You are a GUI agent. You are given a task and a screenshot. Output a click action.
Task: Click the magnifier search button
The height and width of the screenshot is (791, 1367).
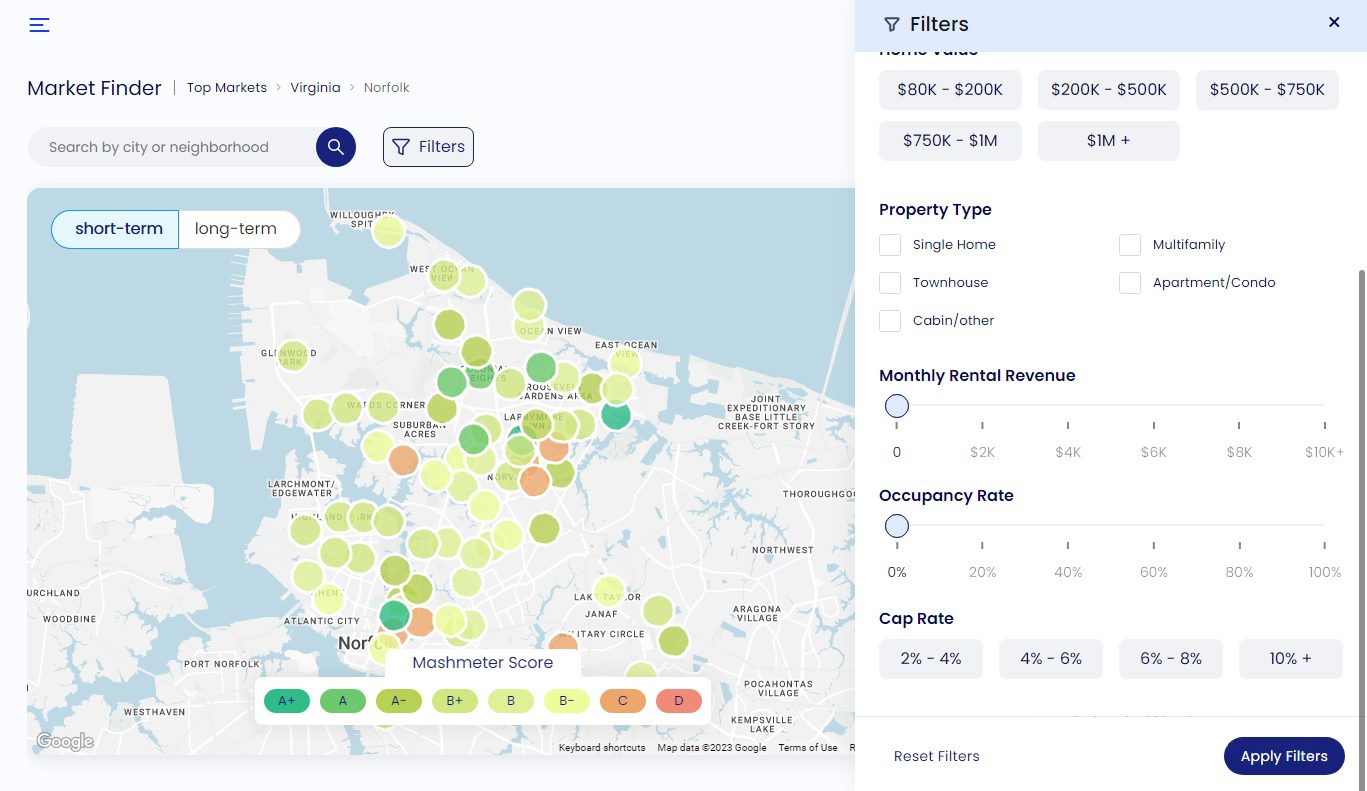(336, 147)
